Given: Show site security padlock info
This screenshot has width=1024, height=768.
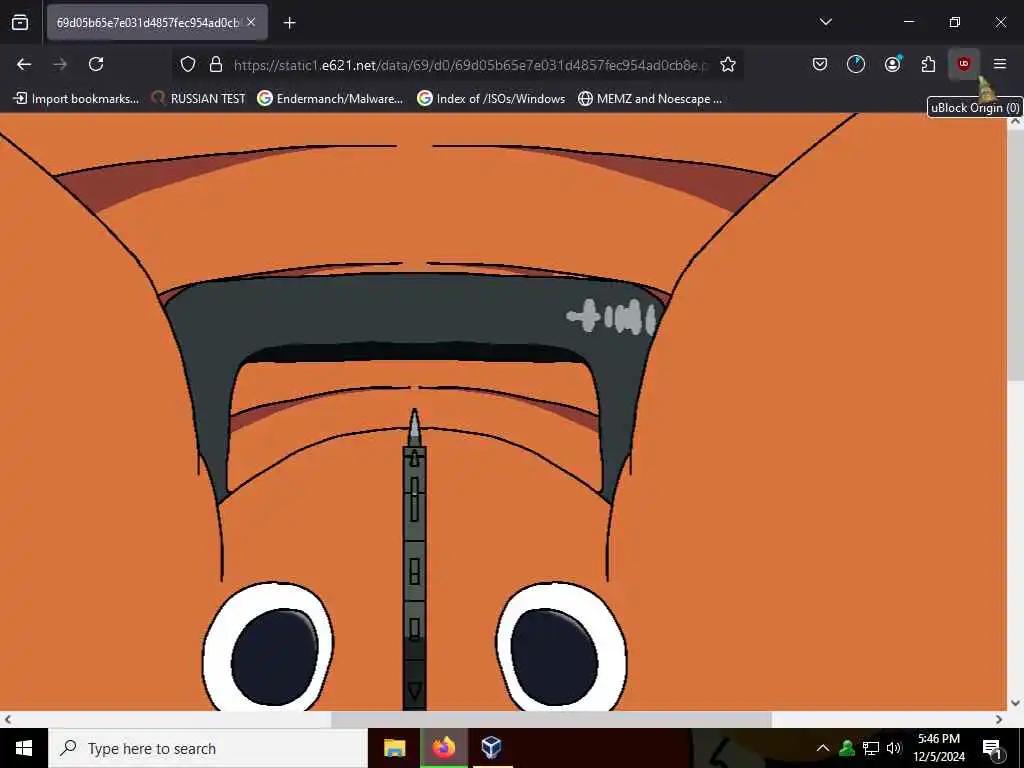Looking at the screenshot, I should [x=216, y=64].
